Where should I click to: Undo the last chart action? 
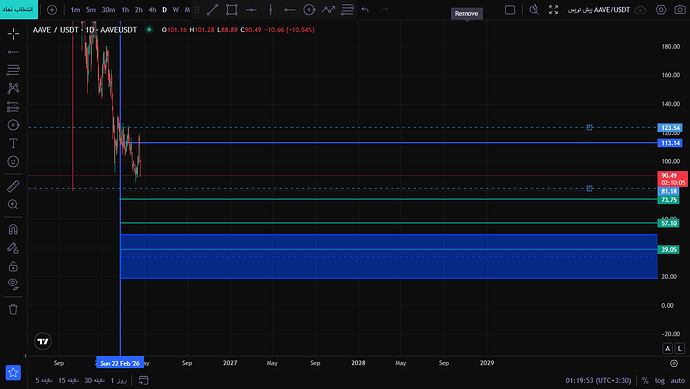[365, 10]
